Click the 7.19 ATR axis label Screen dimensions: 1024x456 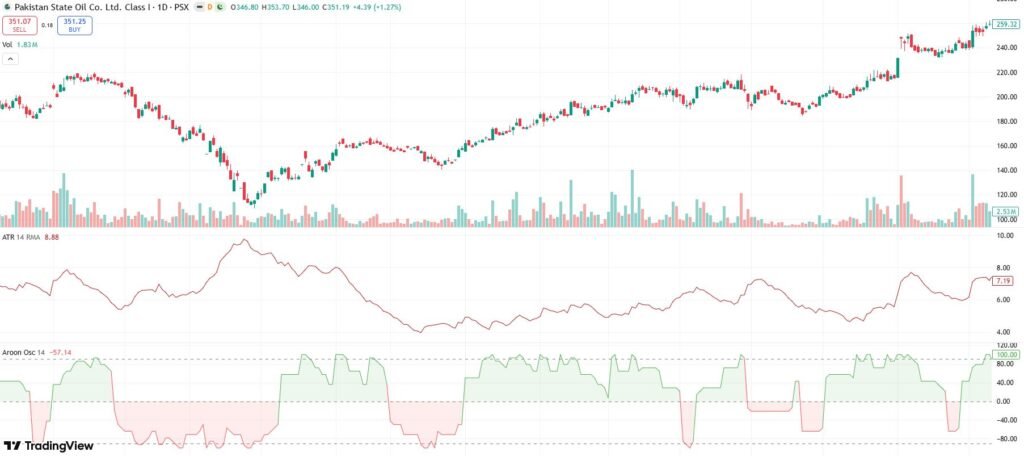coord(1004,281)
